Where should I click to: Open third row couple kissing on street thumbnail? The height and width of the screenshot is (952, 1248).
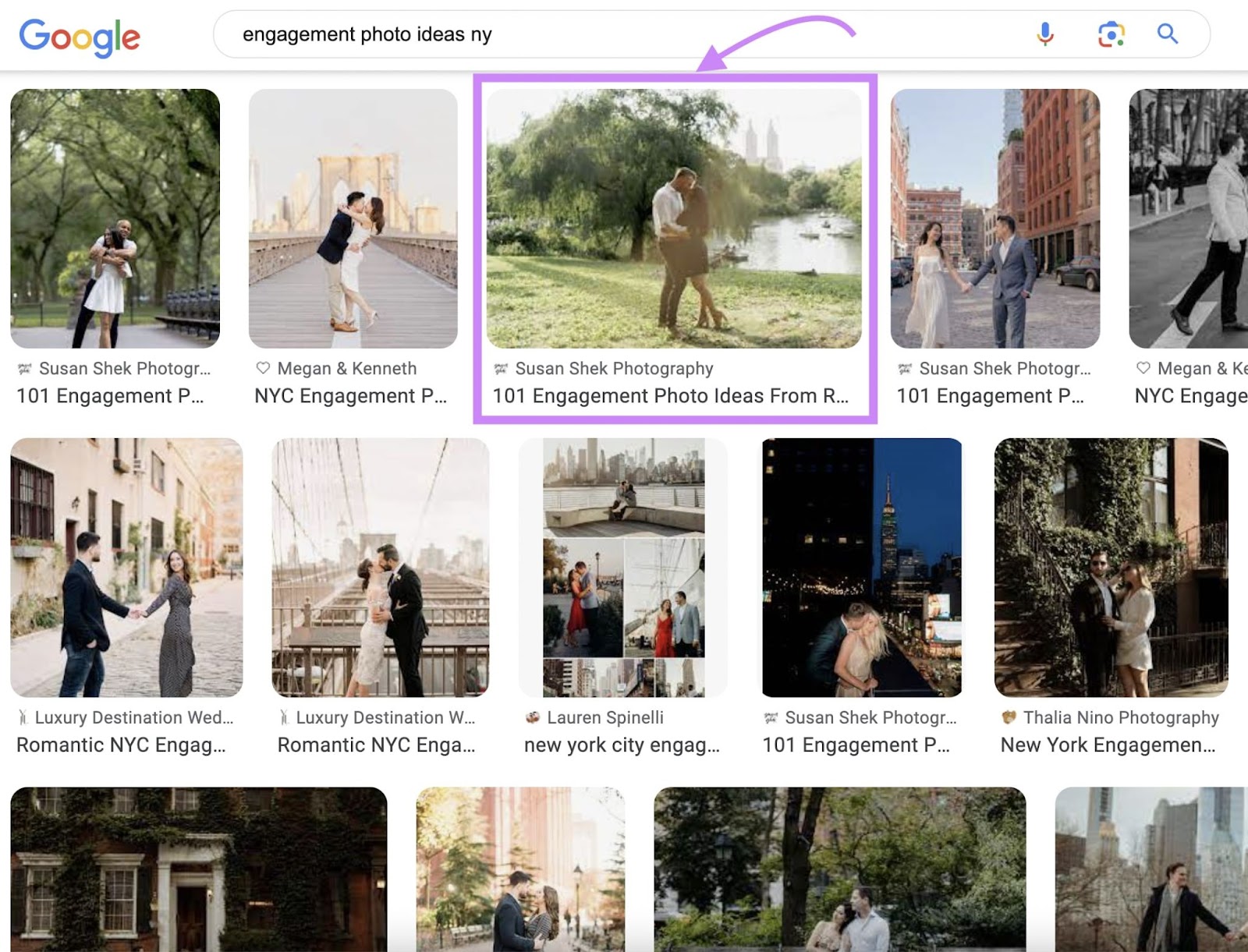[x=520, y=869]
